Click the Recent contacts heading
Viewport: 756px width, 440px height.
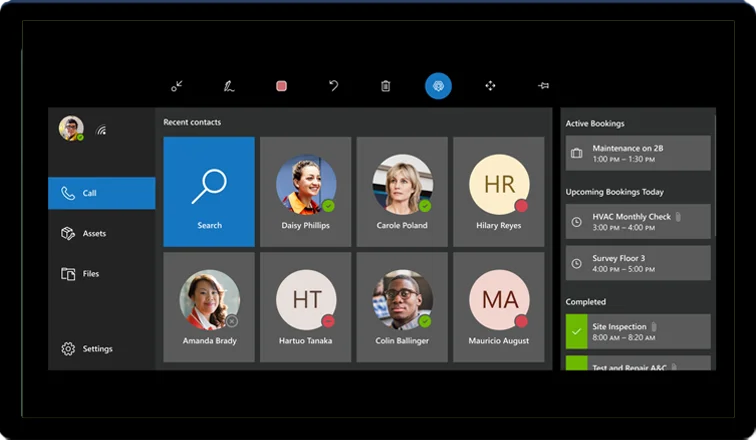click(192, 122)
